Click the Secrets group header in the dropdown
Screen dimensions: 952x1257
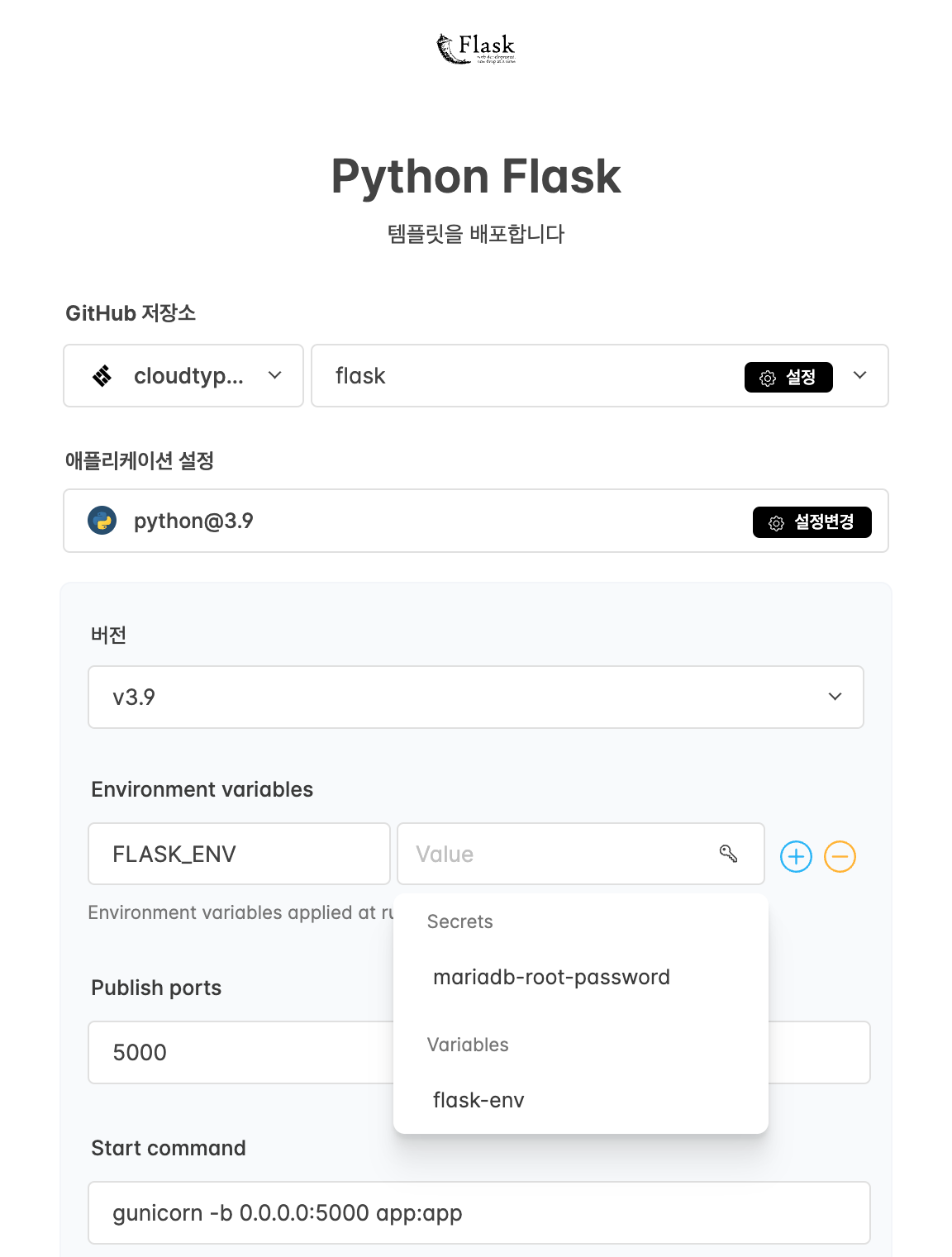coord(460,921)
